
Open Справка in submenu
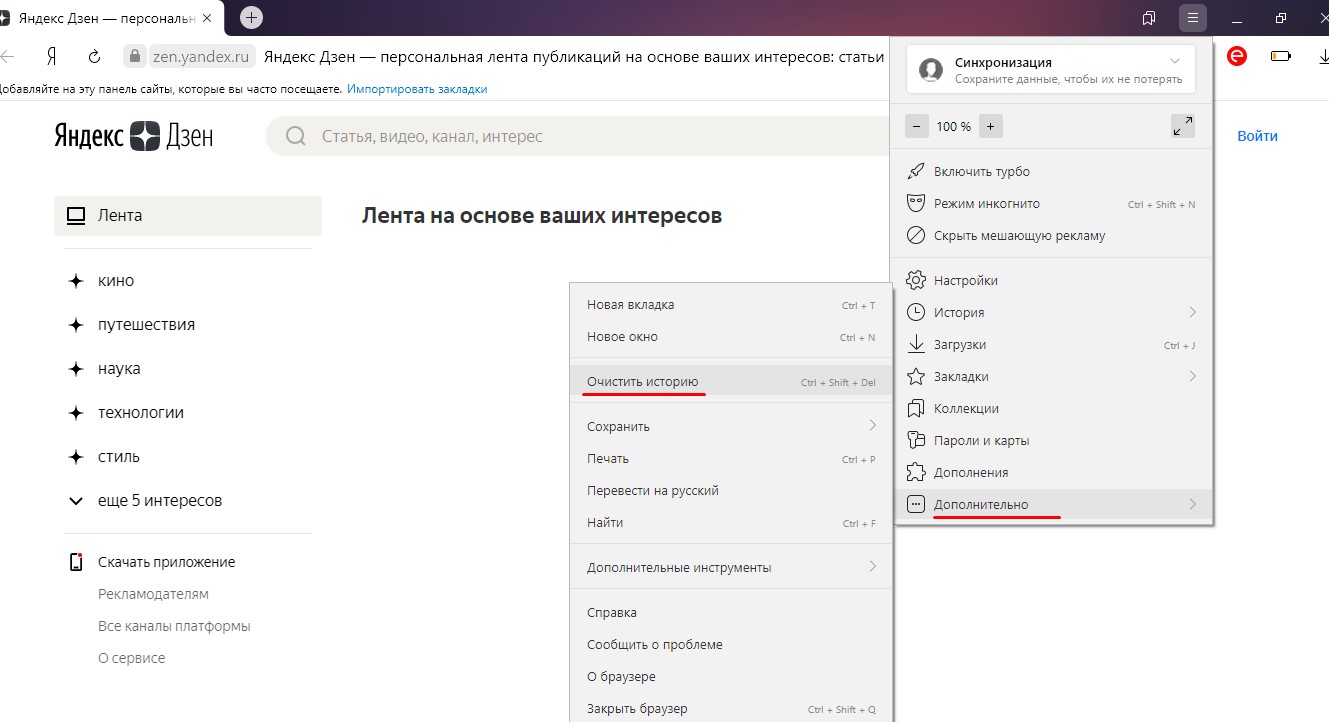[x=730, y=612]
